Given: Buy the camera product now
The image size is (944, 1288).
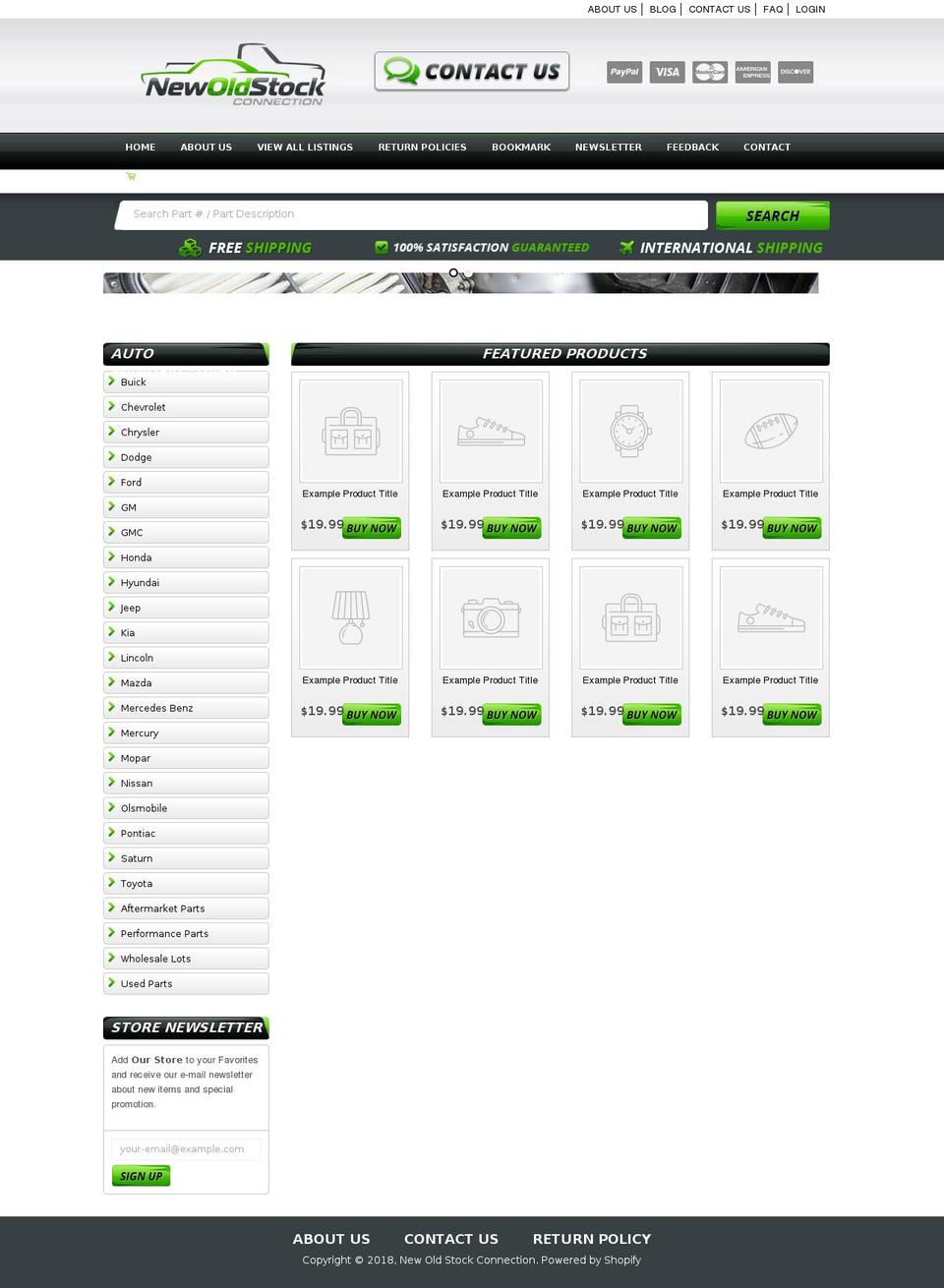Looking at the screenshot, I should coord(511,715).
